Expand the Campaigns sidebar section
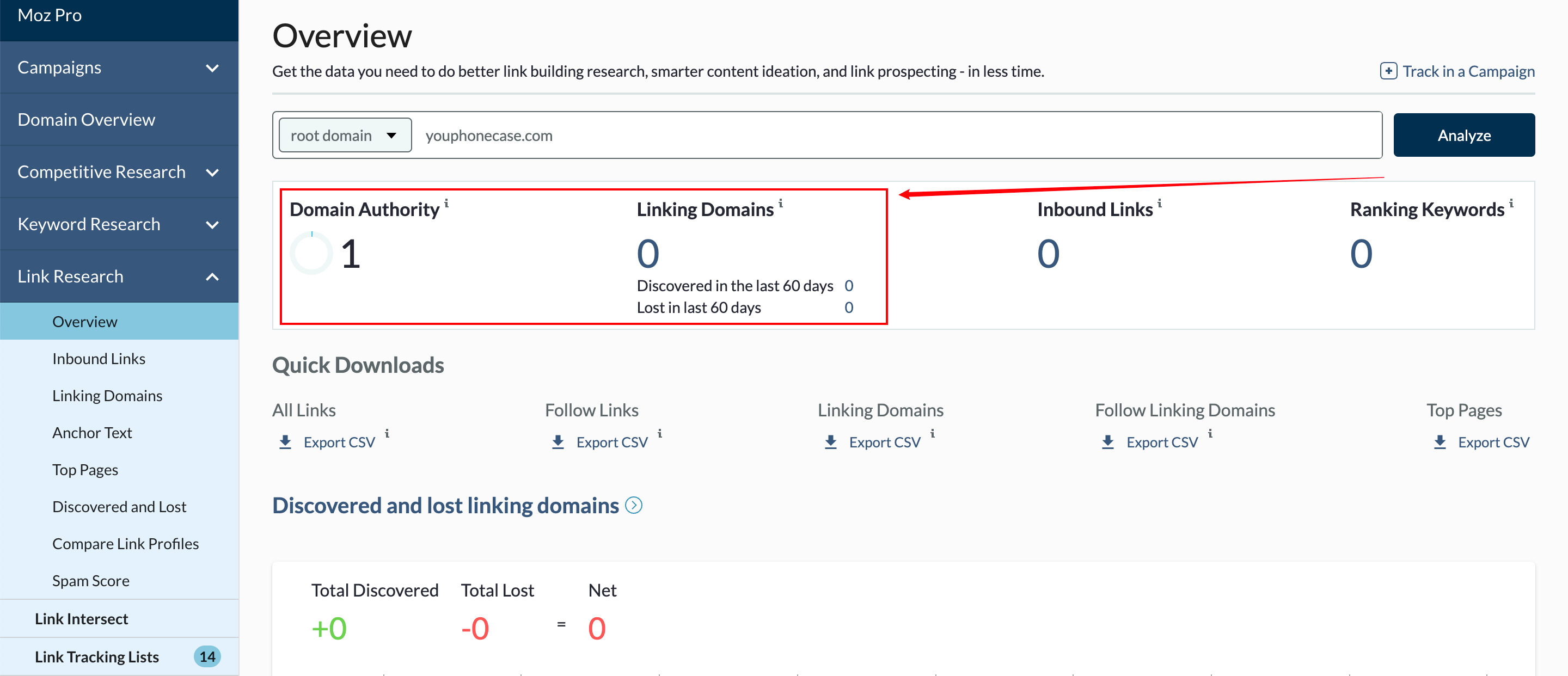The image size is (1568, 676). pos(212,67)
